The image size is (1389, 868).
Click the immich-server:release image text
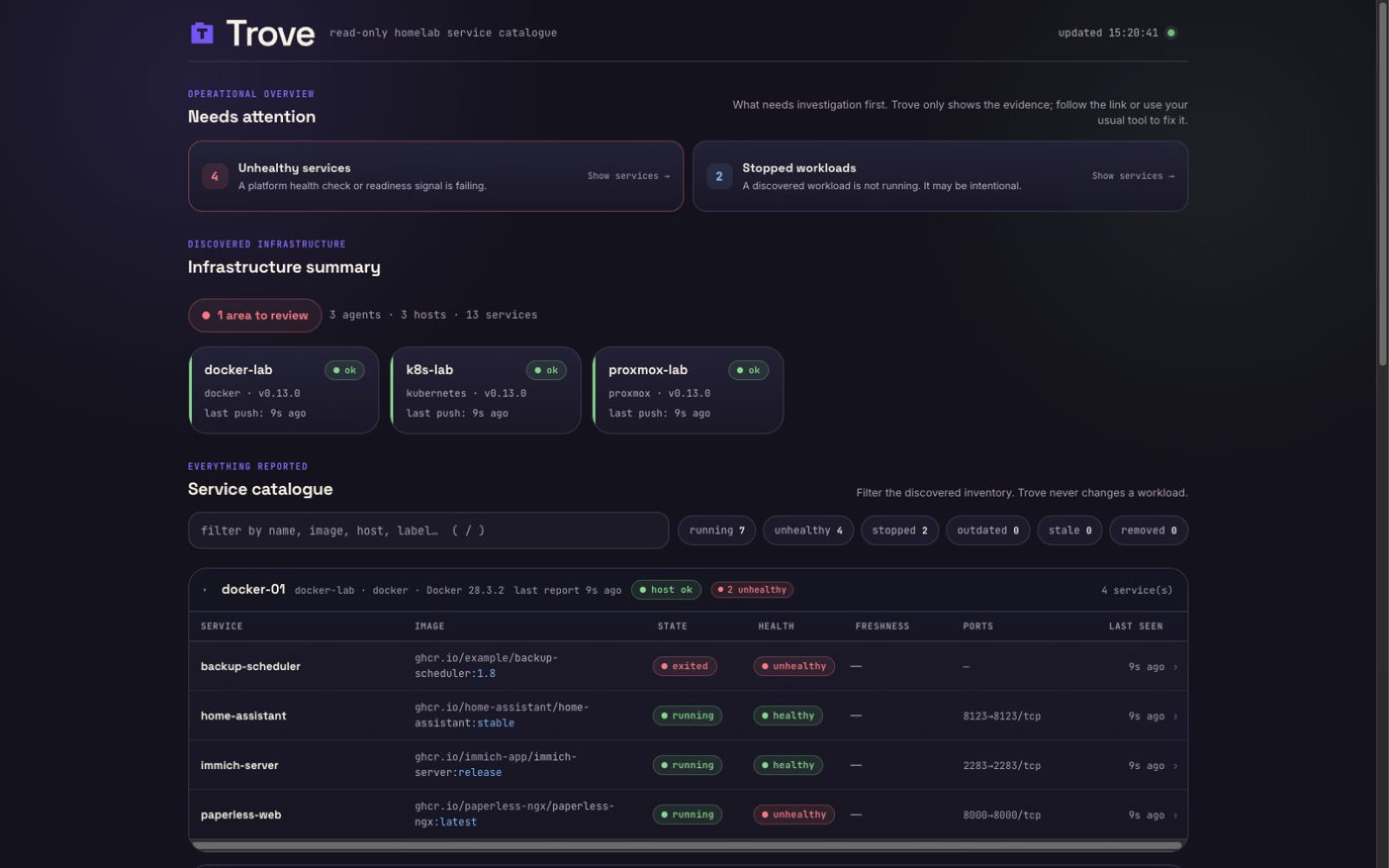pos(496,765)
